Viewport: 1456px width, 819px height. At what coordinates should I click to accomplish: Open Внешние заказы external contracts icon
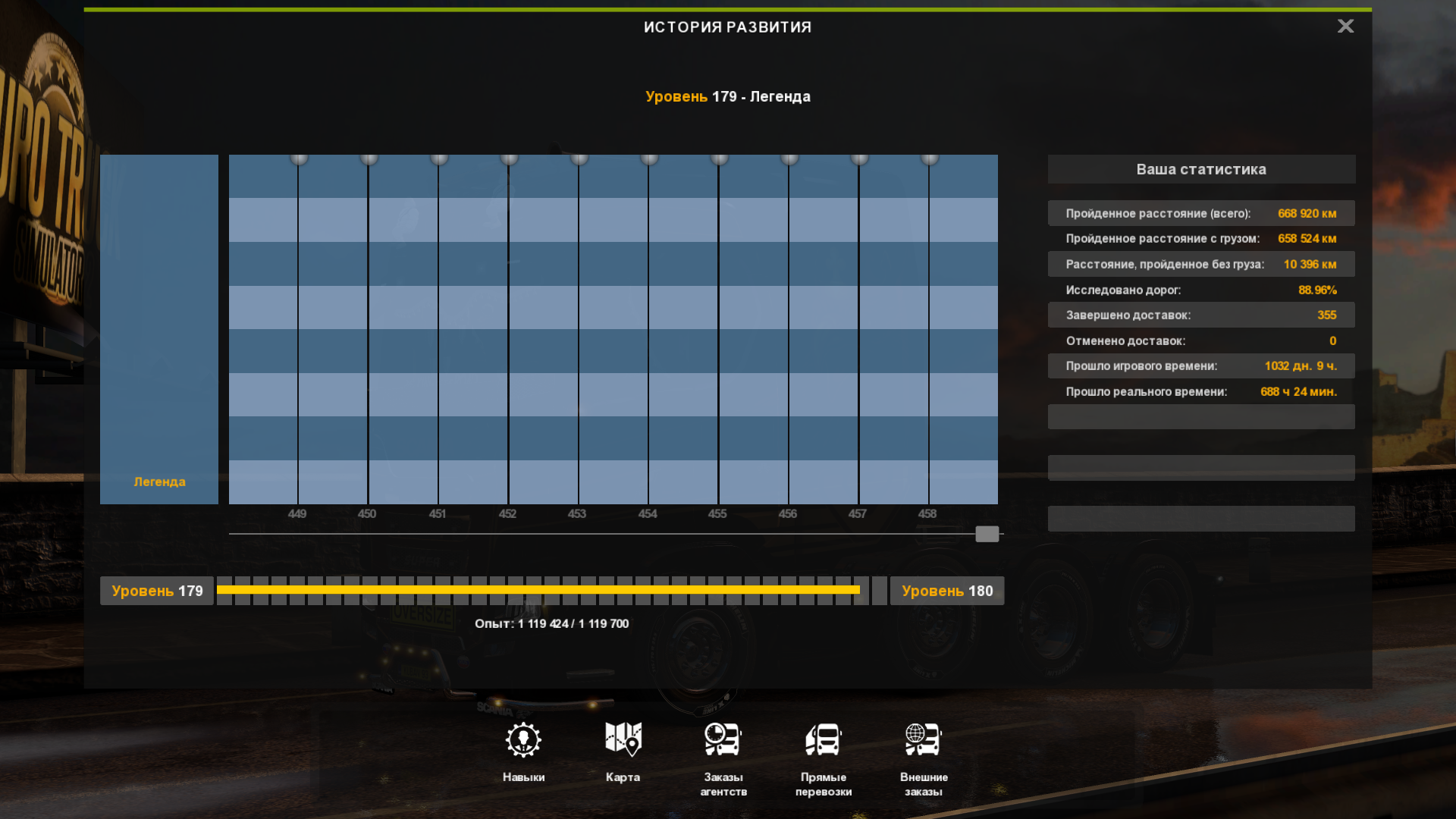(924, 740)
